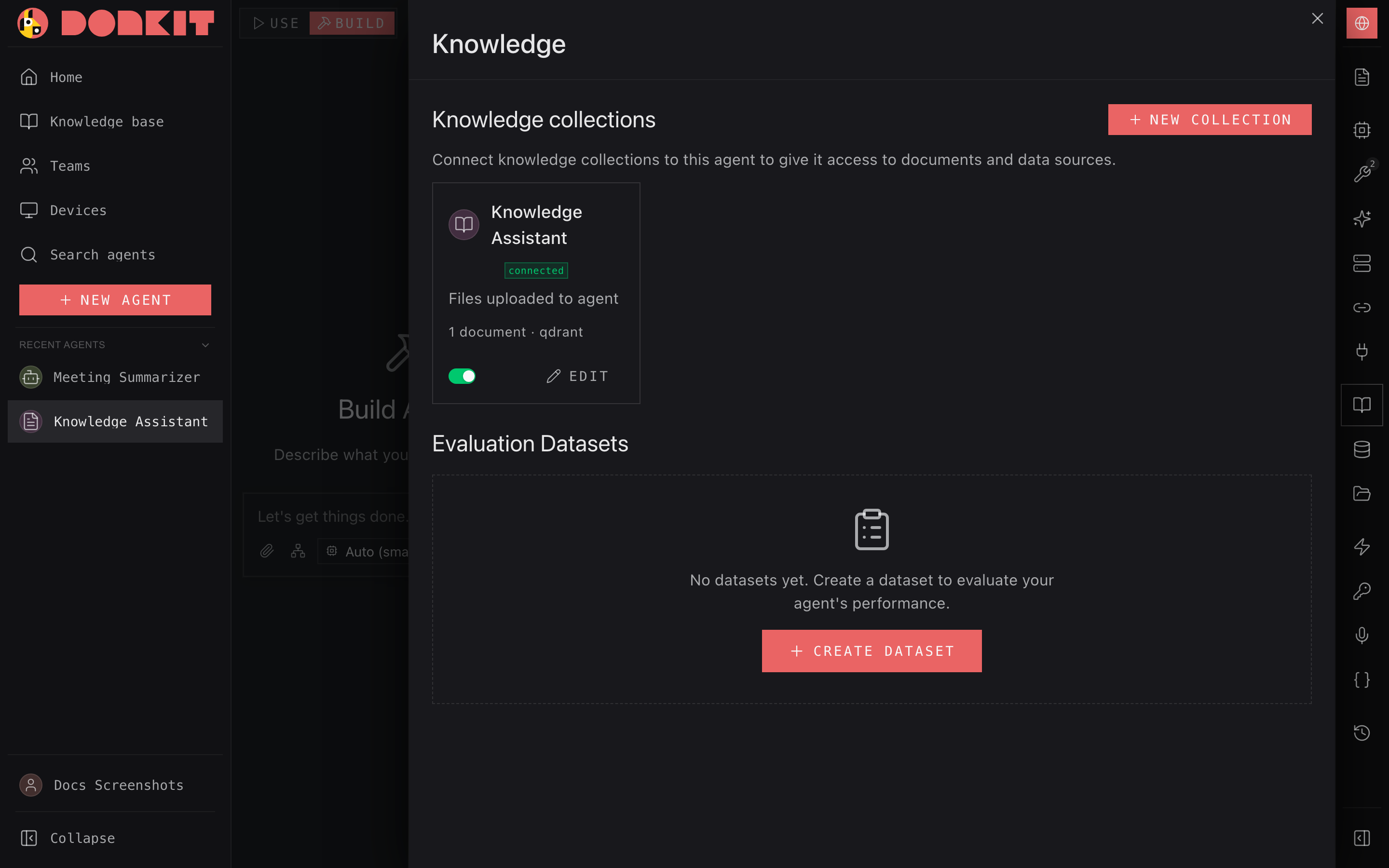1389x868 pixels.
Task: Click the hierarchy network icon in chat box
Action: (298, 551)
